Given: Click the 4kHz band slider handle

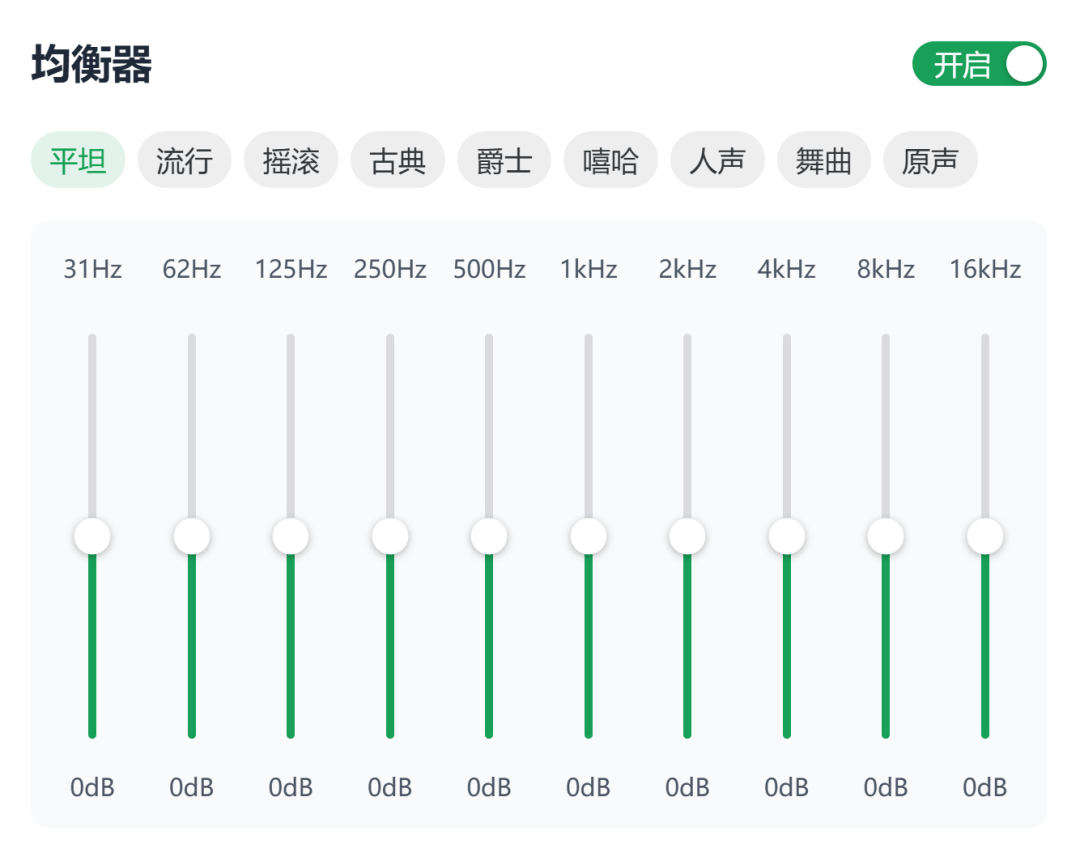Looking at the screenshot, I should click(787, 536).
